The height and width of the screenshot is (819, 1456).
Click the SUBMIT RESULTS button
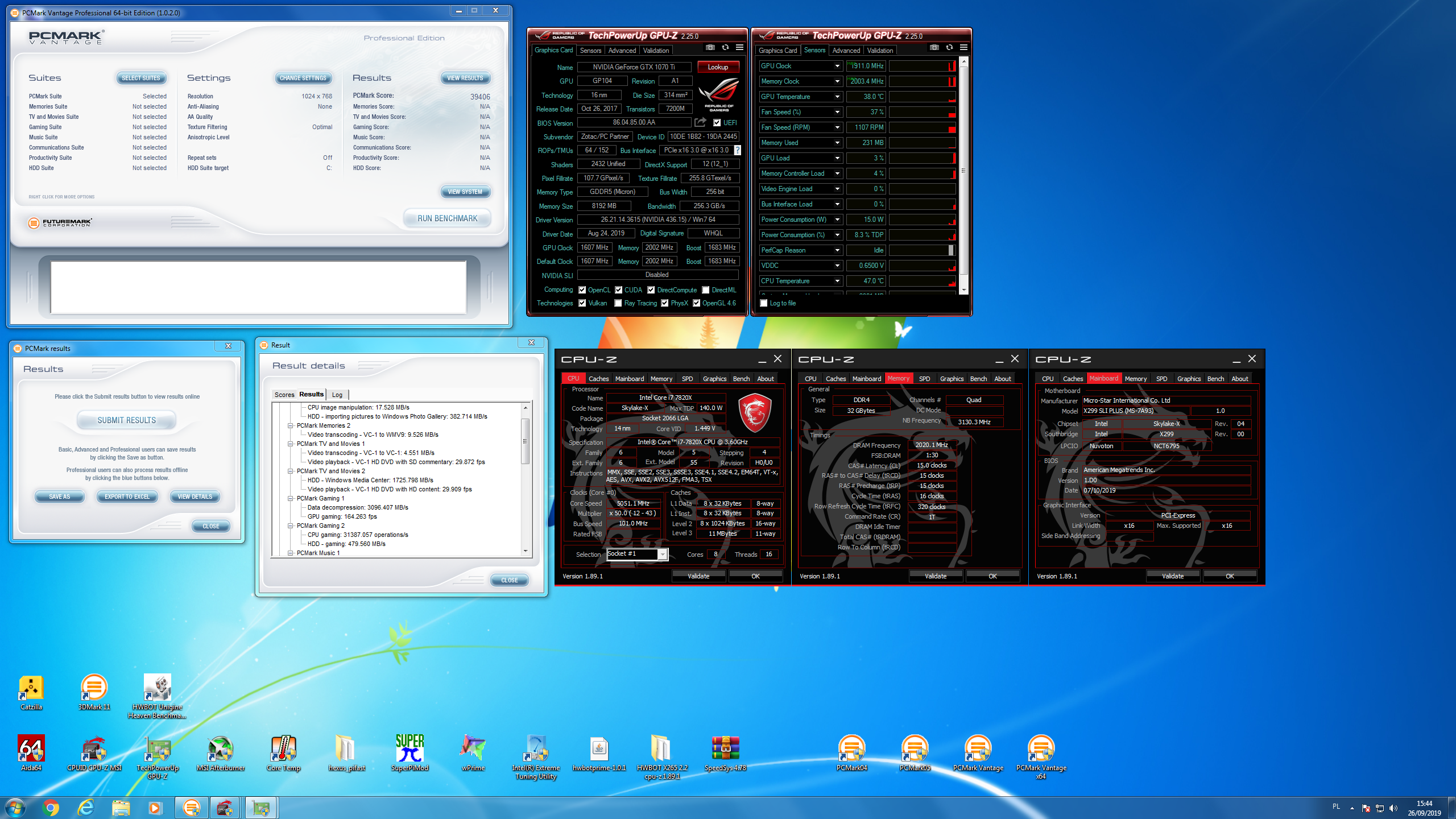point(126,420)
